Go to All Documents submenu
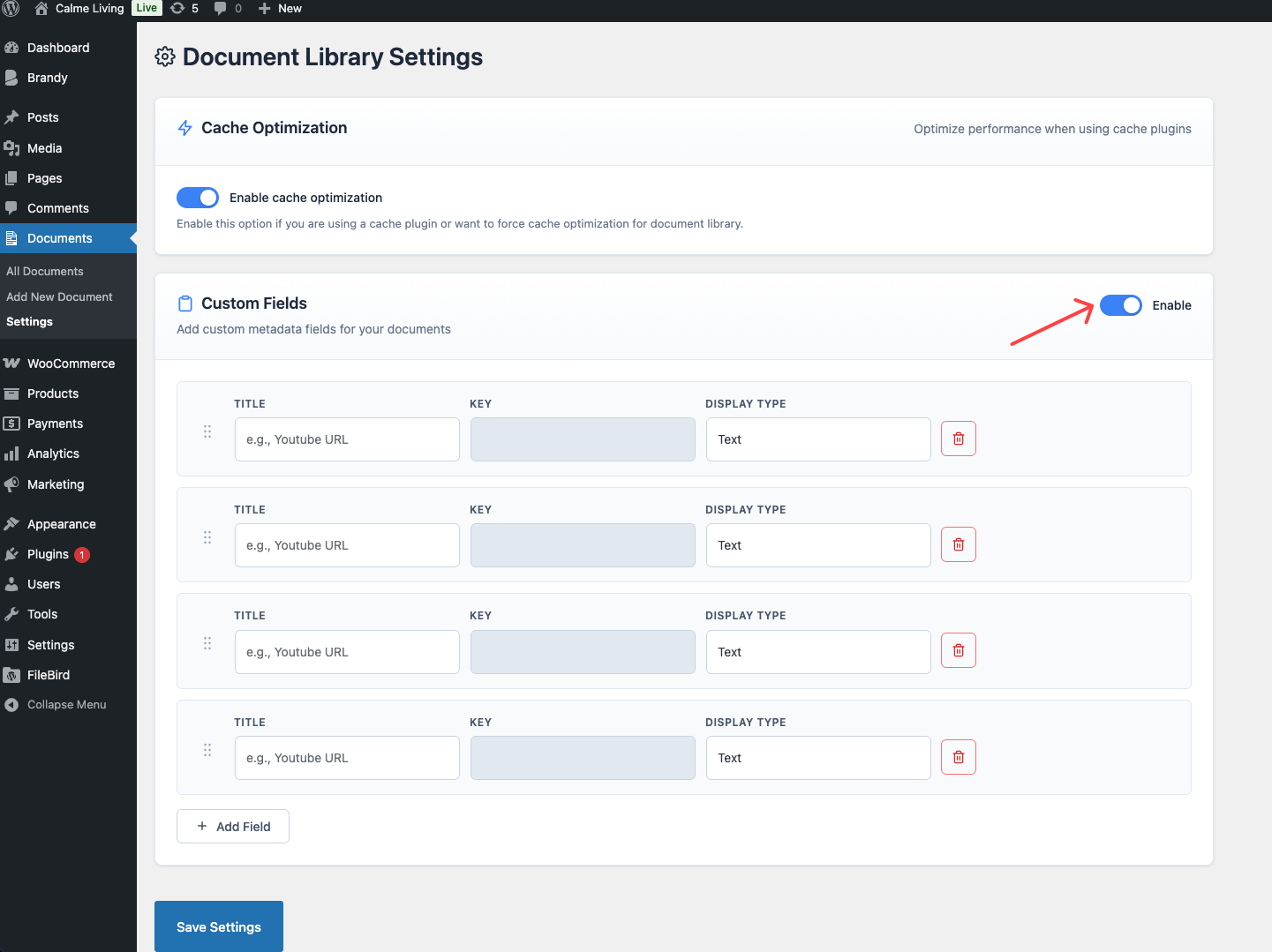The height and width of the screenshot is (952, 1272). point(45,272)
